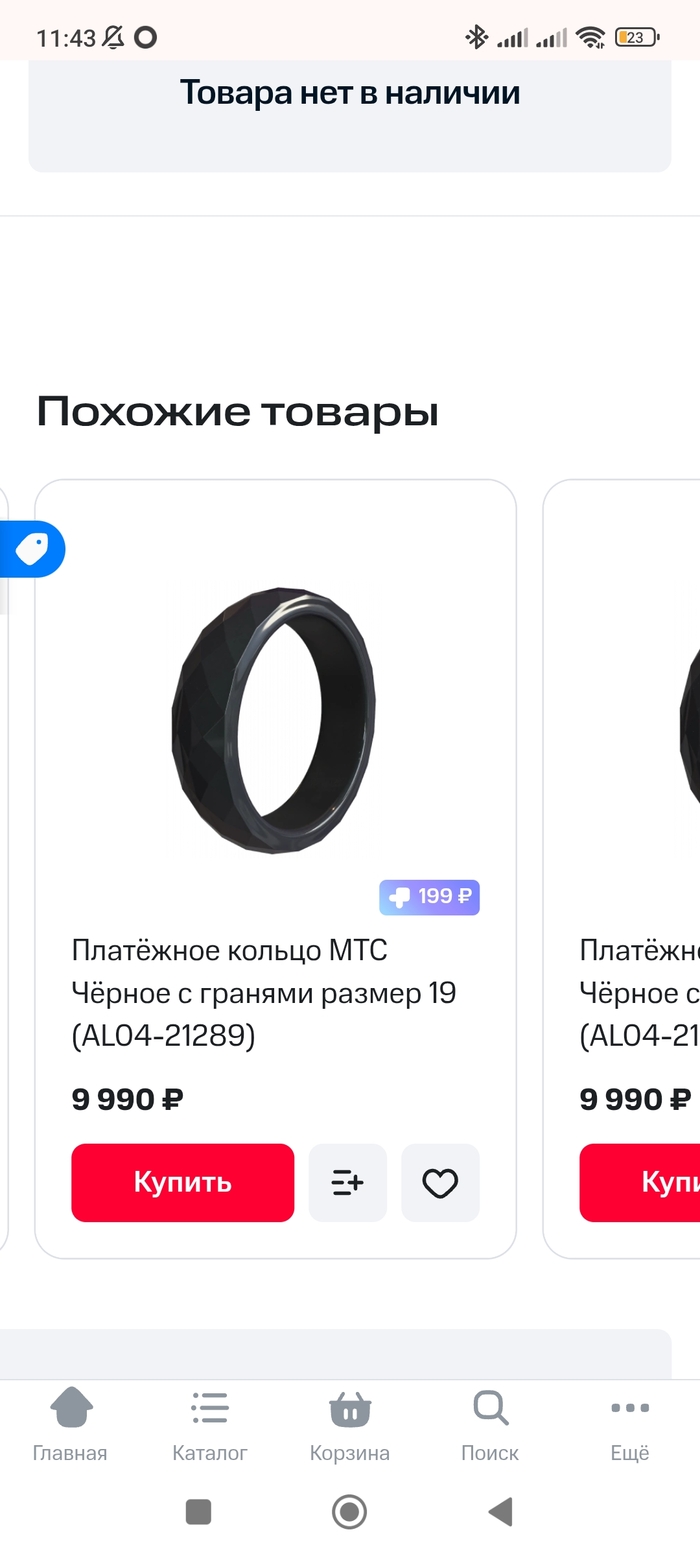Open the Главная home tab
Screen dimensions: 700x1556
click(70, 1424)
